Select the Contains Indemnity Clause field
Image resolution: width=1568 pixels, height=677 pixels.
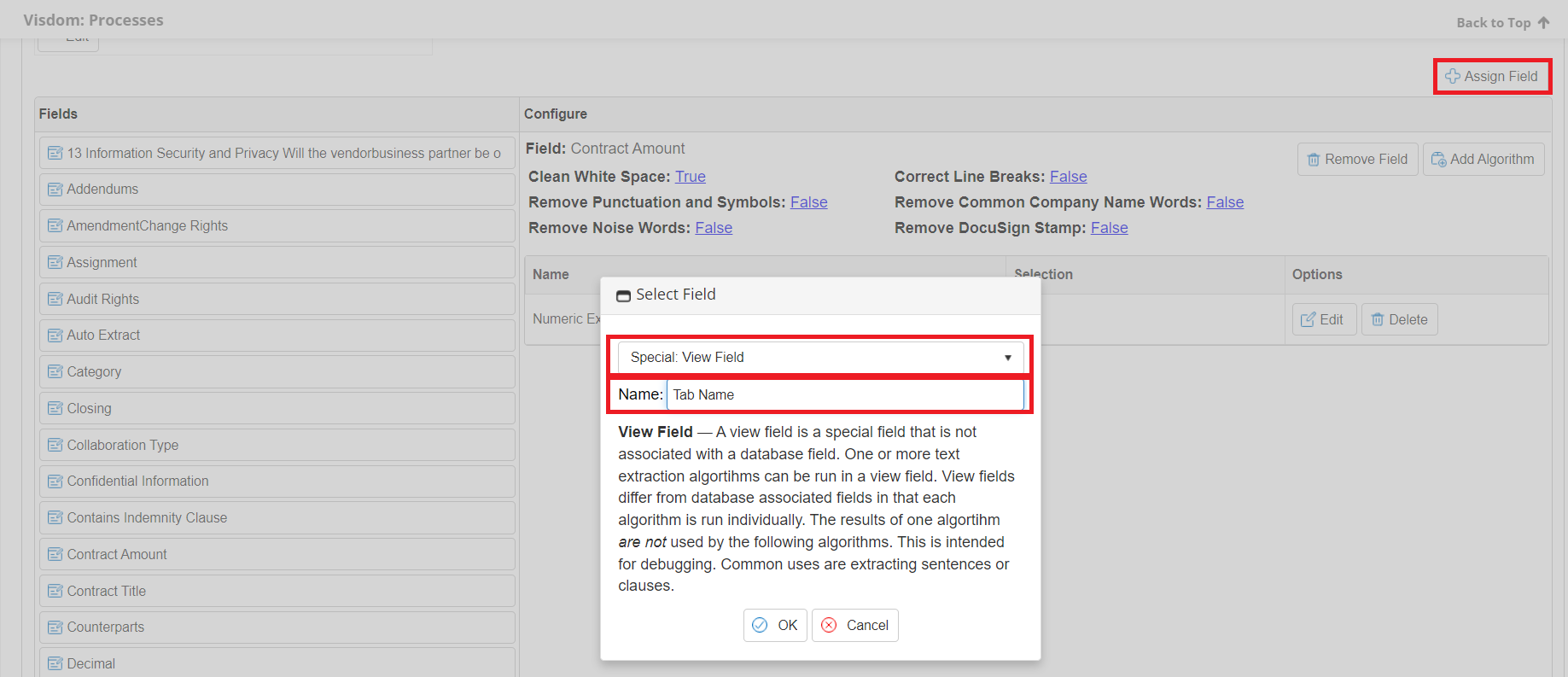[277, 518]
